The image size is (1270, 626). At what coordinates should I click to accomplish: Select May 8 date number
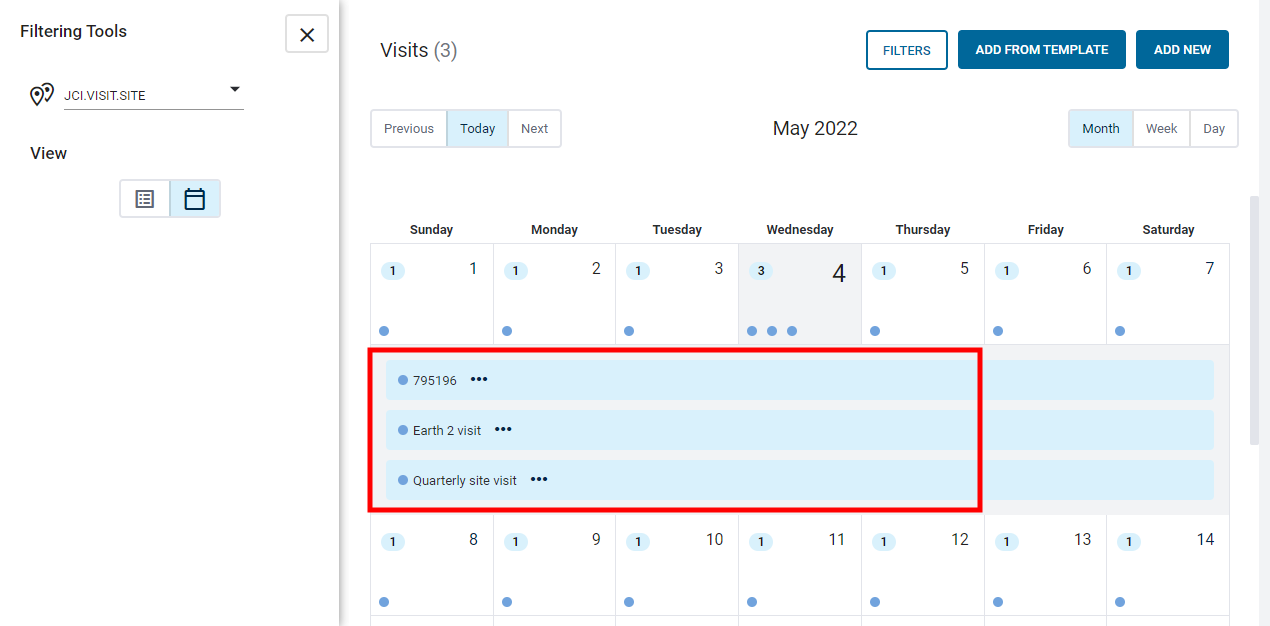473,540
